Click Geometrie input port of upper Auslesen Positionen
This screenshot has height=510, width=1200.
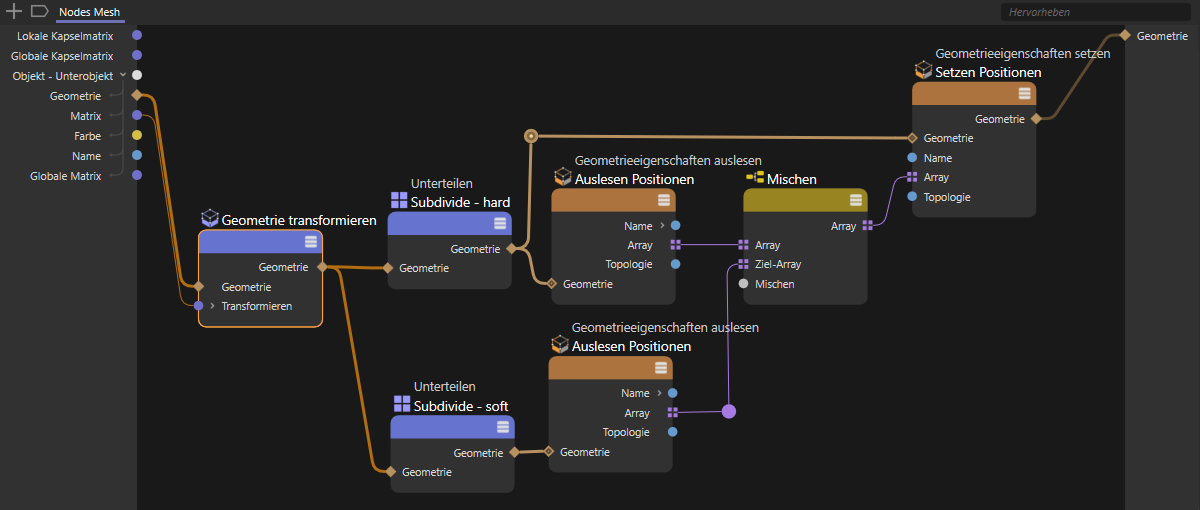[552, 284]
